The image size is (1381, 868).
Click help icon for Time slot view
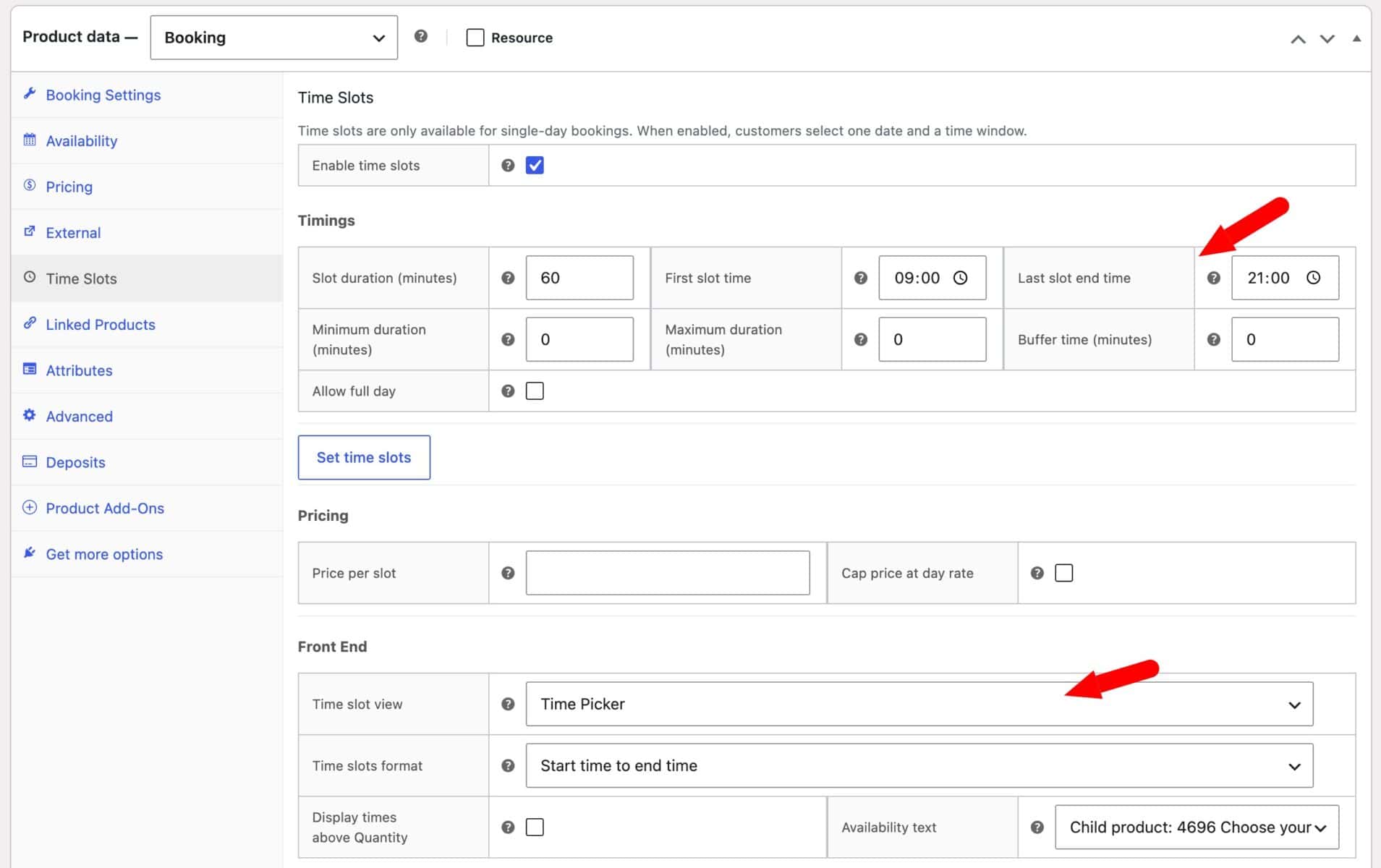[508, 704]
